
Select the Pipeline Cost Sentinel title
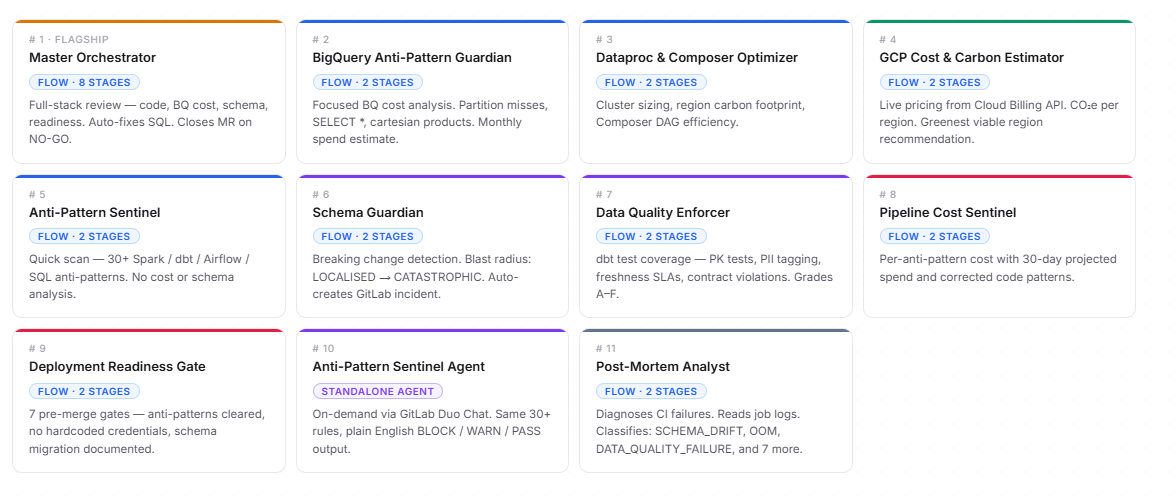[947, 212]
